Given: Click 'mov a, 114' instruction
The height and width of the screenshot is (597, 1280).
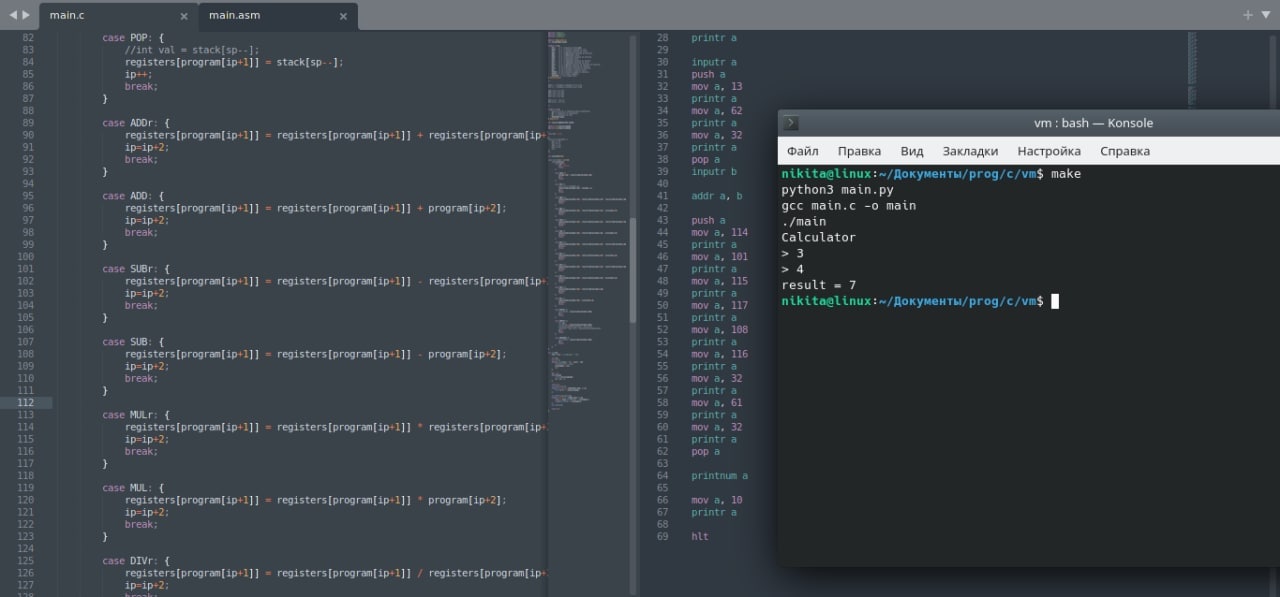Looking at the screenshot, I should [720, 232].
